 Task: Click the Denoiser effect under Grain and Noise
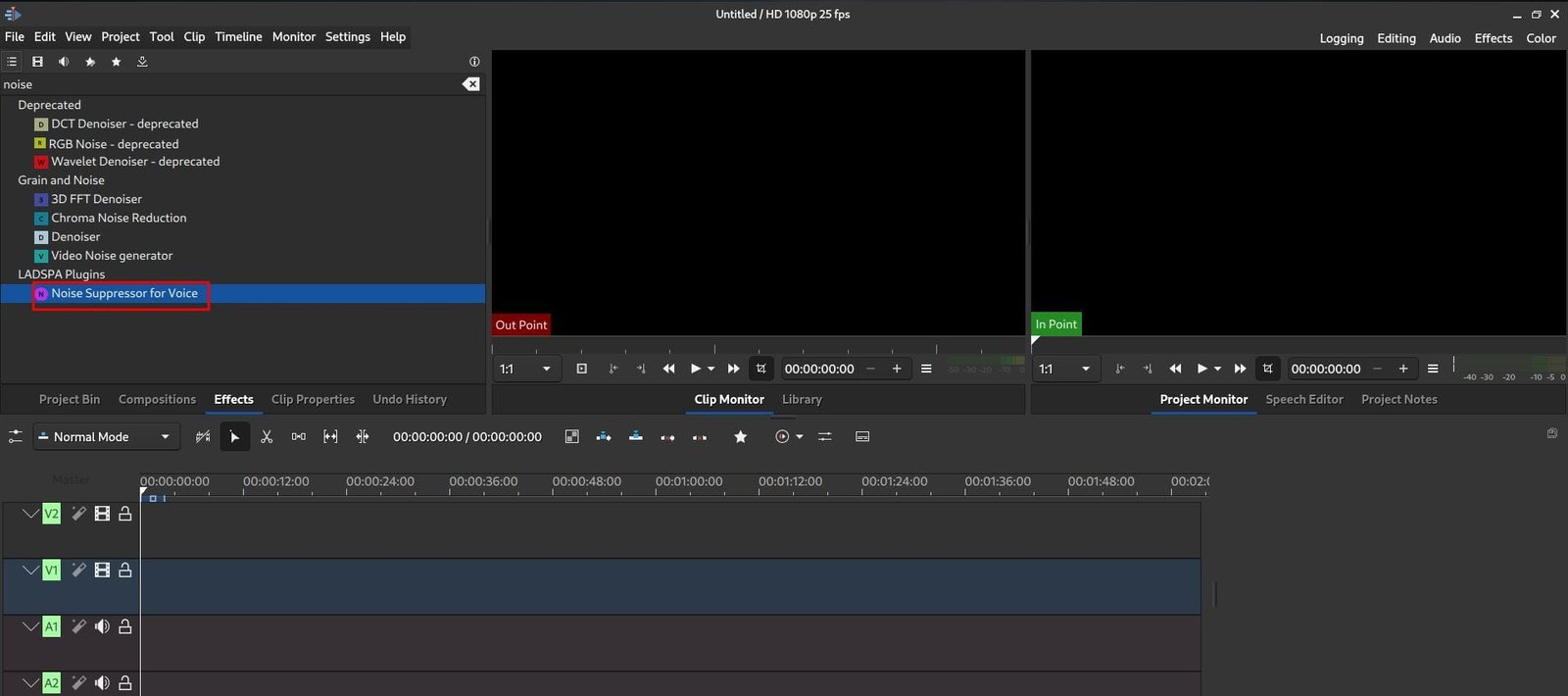click(x=75, y=237)
